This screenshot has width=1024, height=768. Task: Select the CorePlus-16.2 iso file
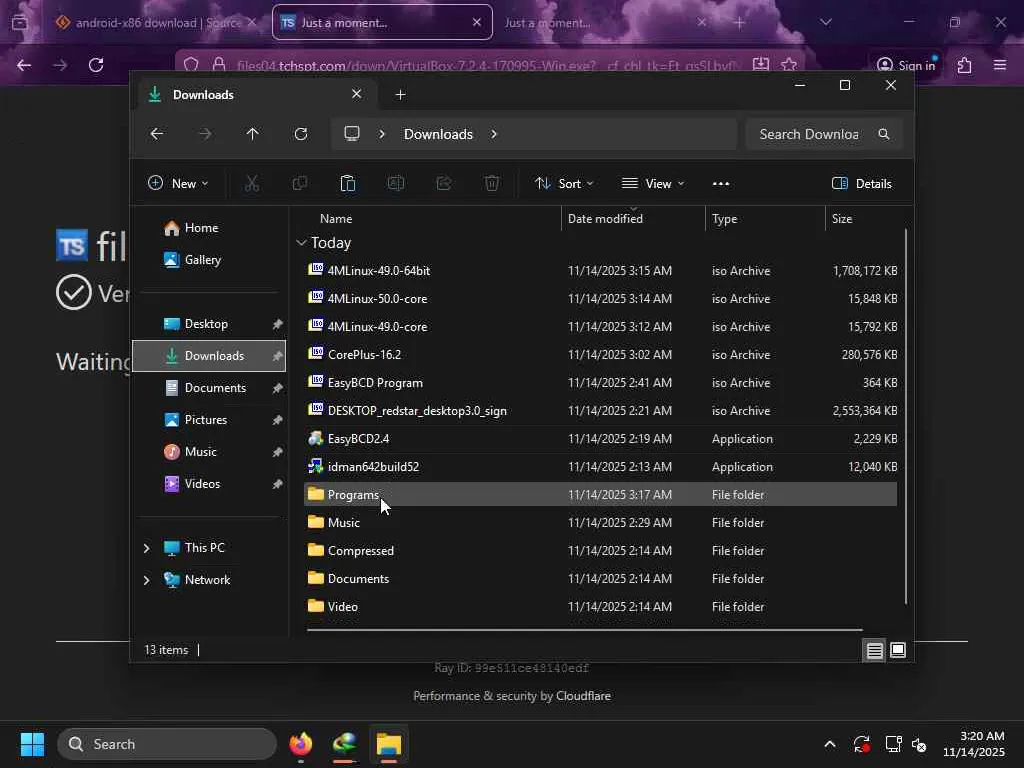pos(600,355)
